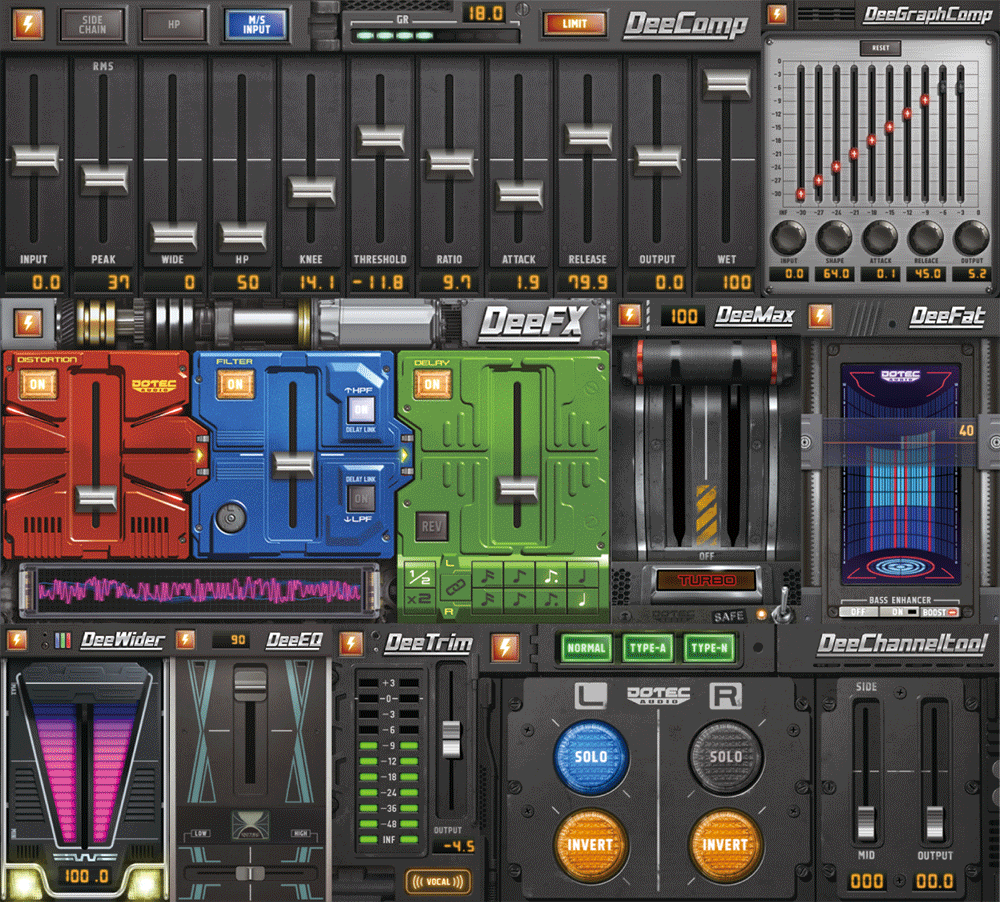This screenshot has width=1000, height=902.
Task: Click the DeeGraphComp ATTACK knob
Action: click(x=880, y=237)
